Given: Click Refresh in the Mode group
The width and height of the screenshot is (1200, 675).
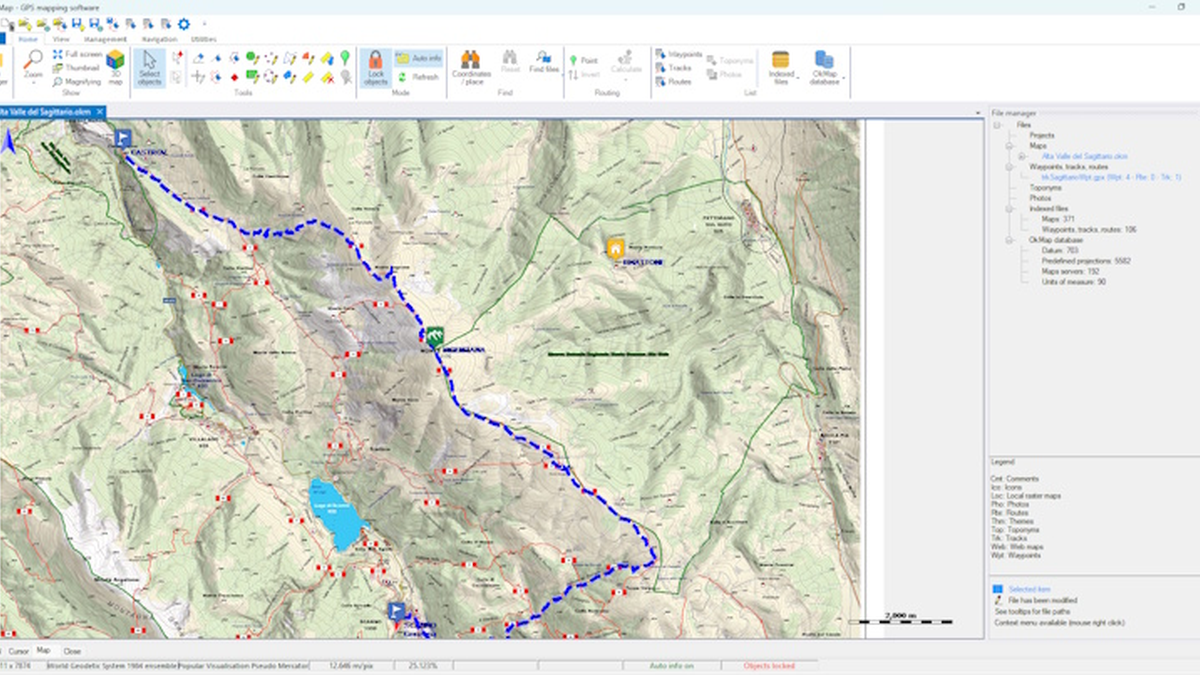Looking at the screenshot, I should (x=419, y=76).
